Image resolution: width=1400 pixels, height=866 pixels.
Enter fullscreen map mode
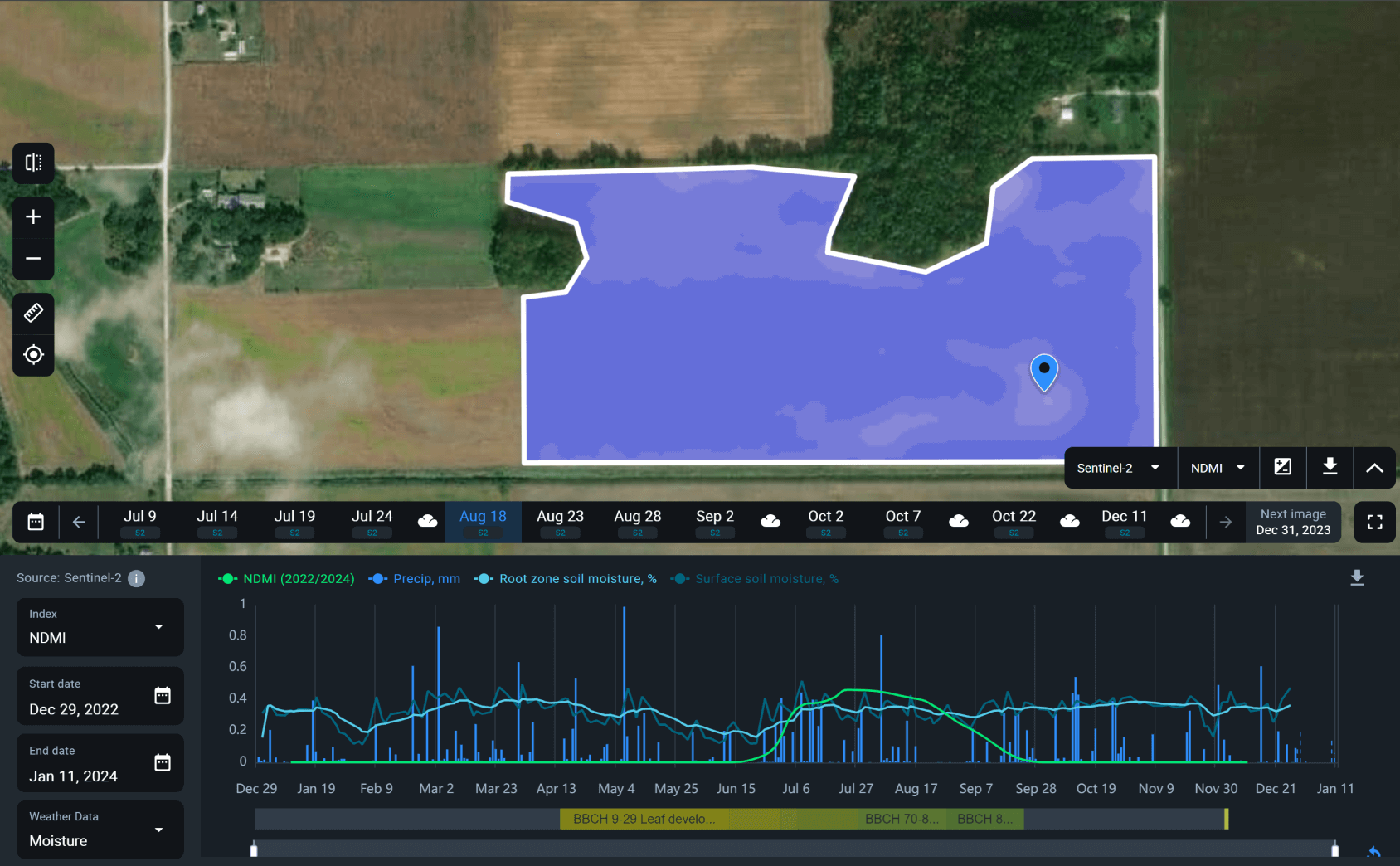coord(1374,522)
